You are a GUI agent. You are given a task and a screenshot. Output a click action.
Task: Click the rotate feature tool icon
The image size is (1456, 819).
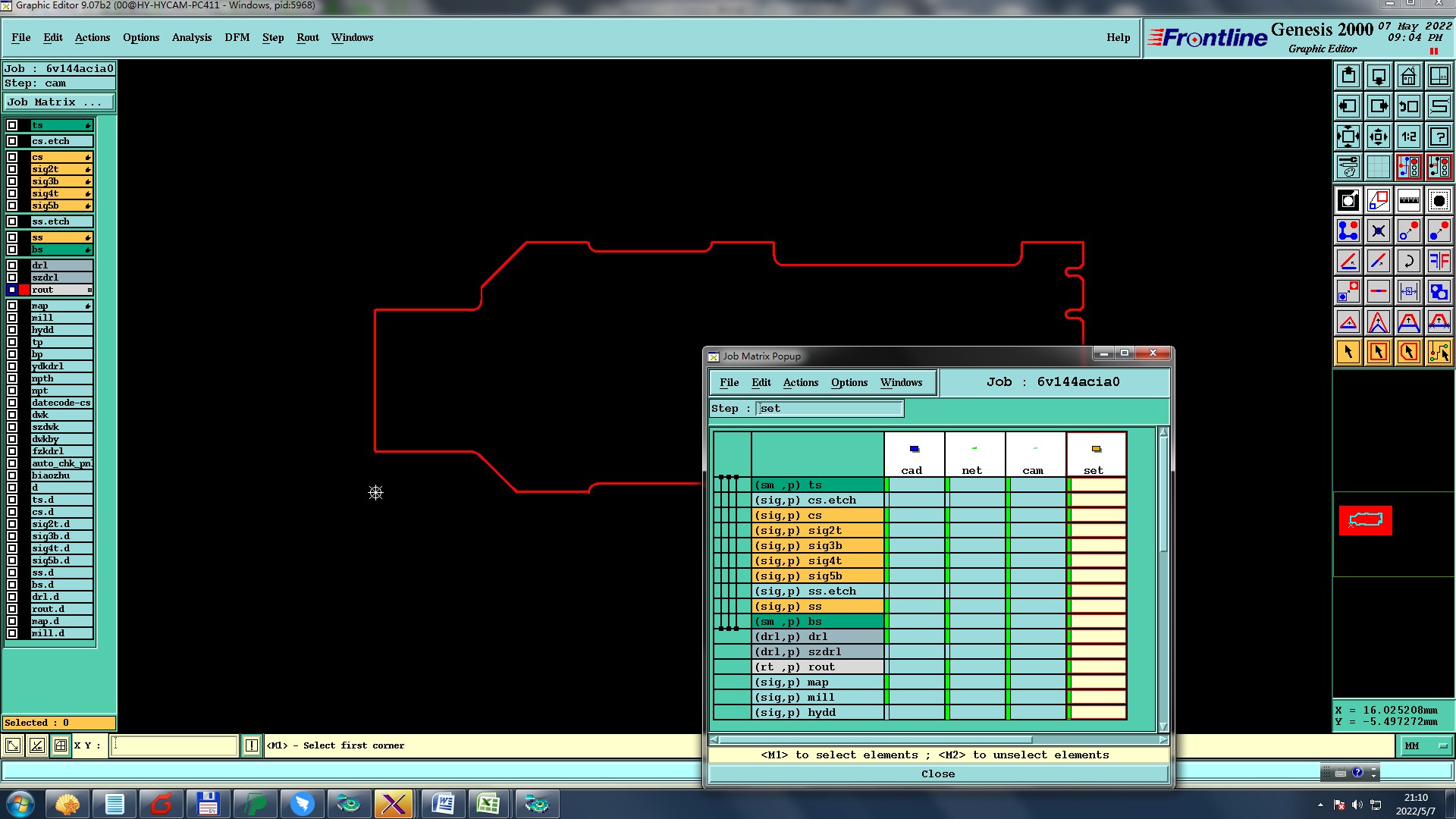(x=1408, y=261)
